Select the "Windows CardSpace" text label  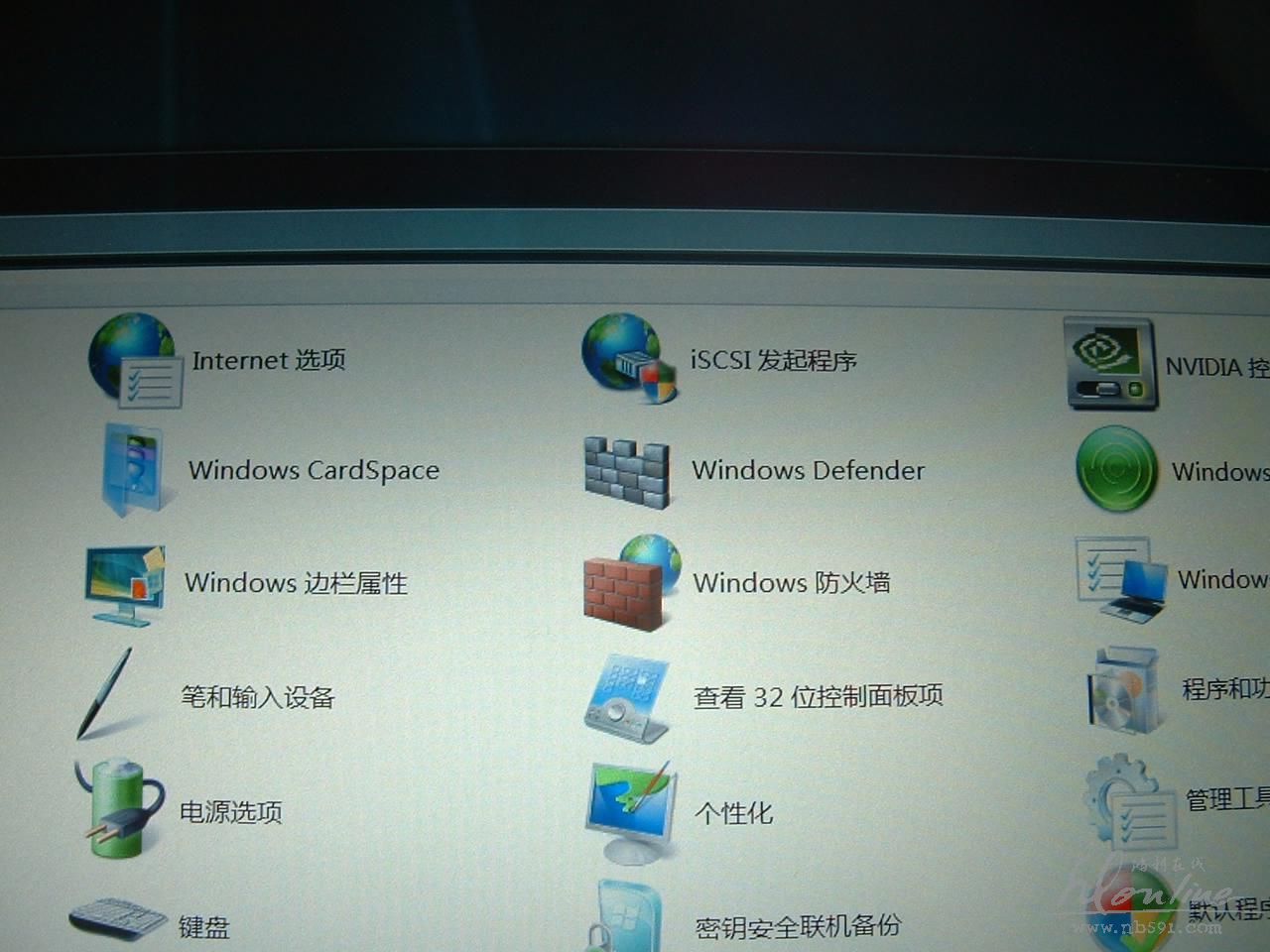pyautogui.click(x=314, y=470)
